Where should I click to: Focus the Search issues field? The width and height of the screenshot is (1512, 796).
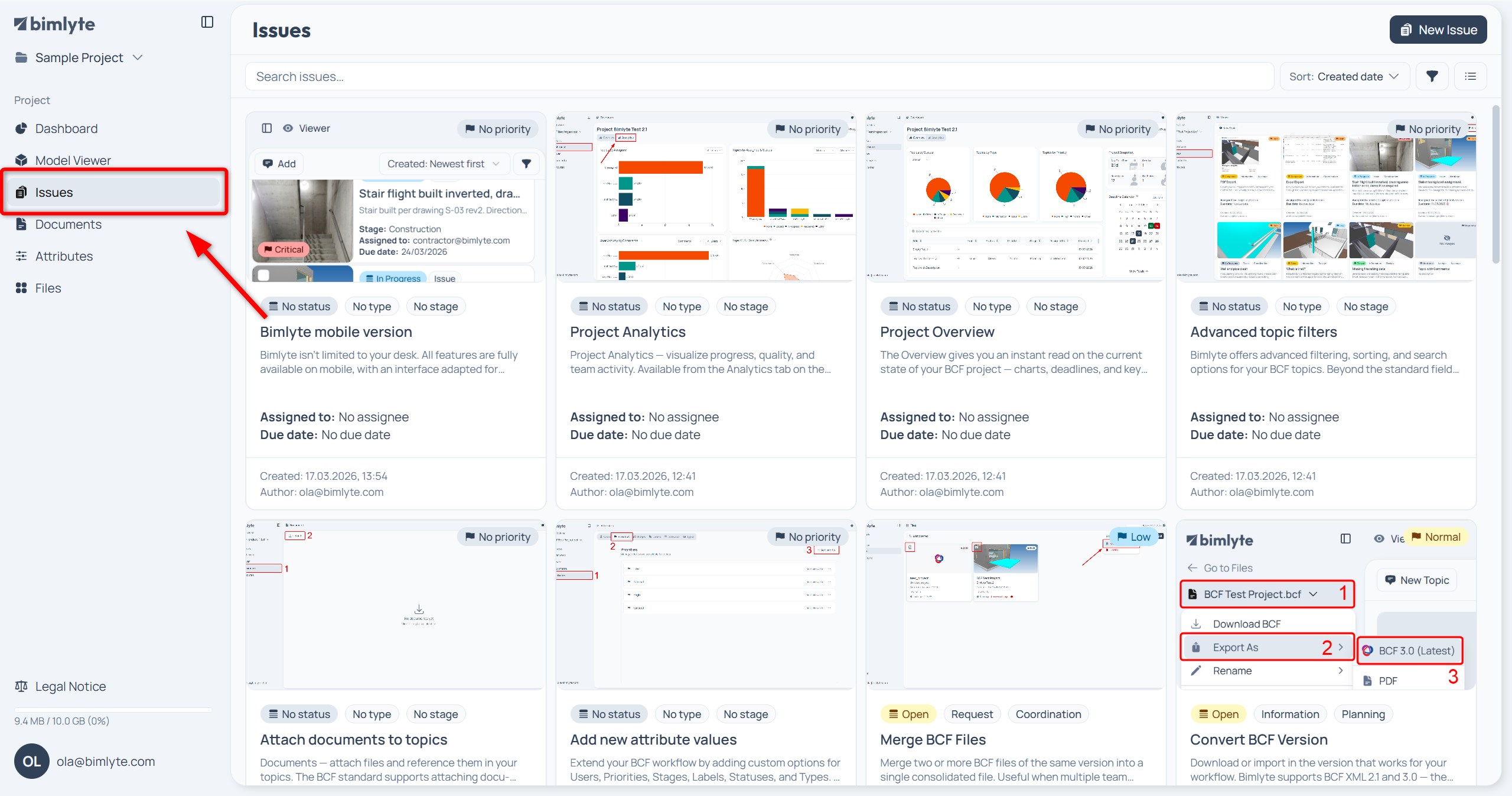tap(759, 77)
